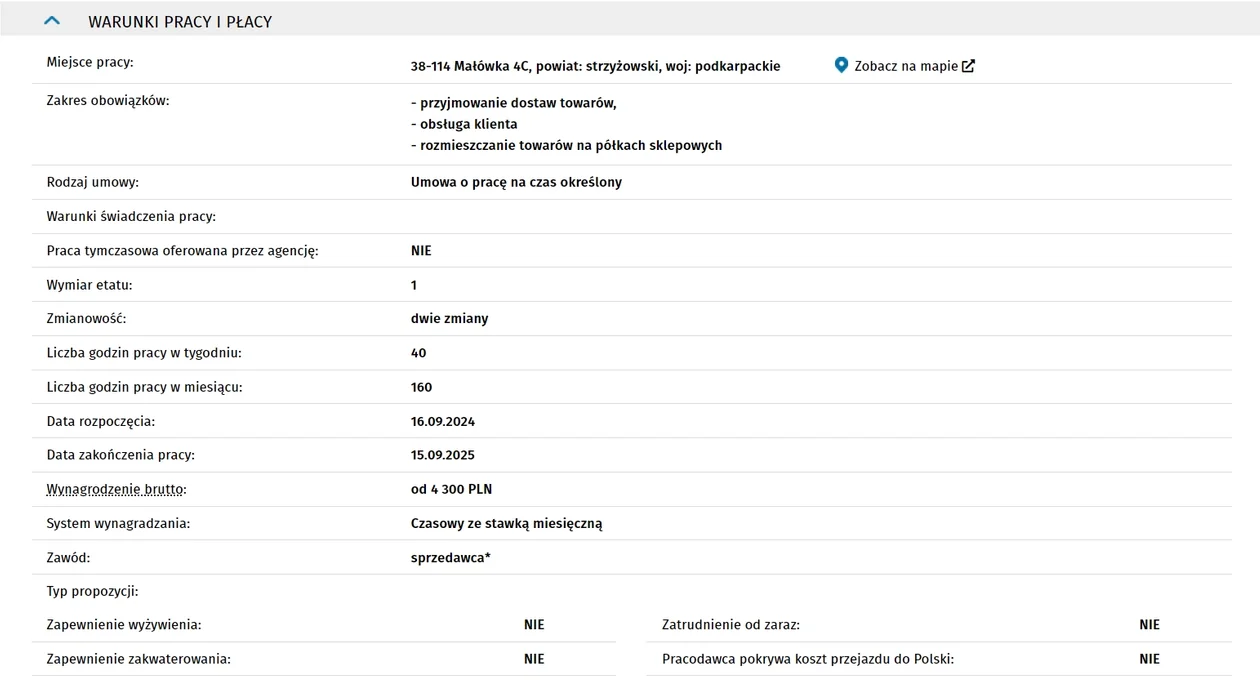
Task: Click the Praca tymczasowa oferowana przez agencję label
Action: [182, 250]
